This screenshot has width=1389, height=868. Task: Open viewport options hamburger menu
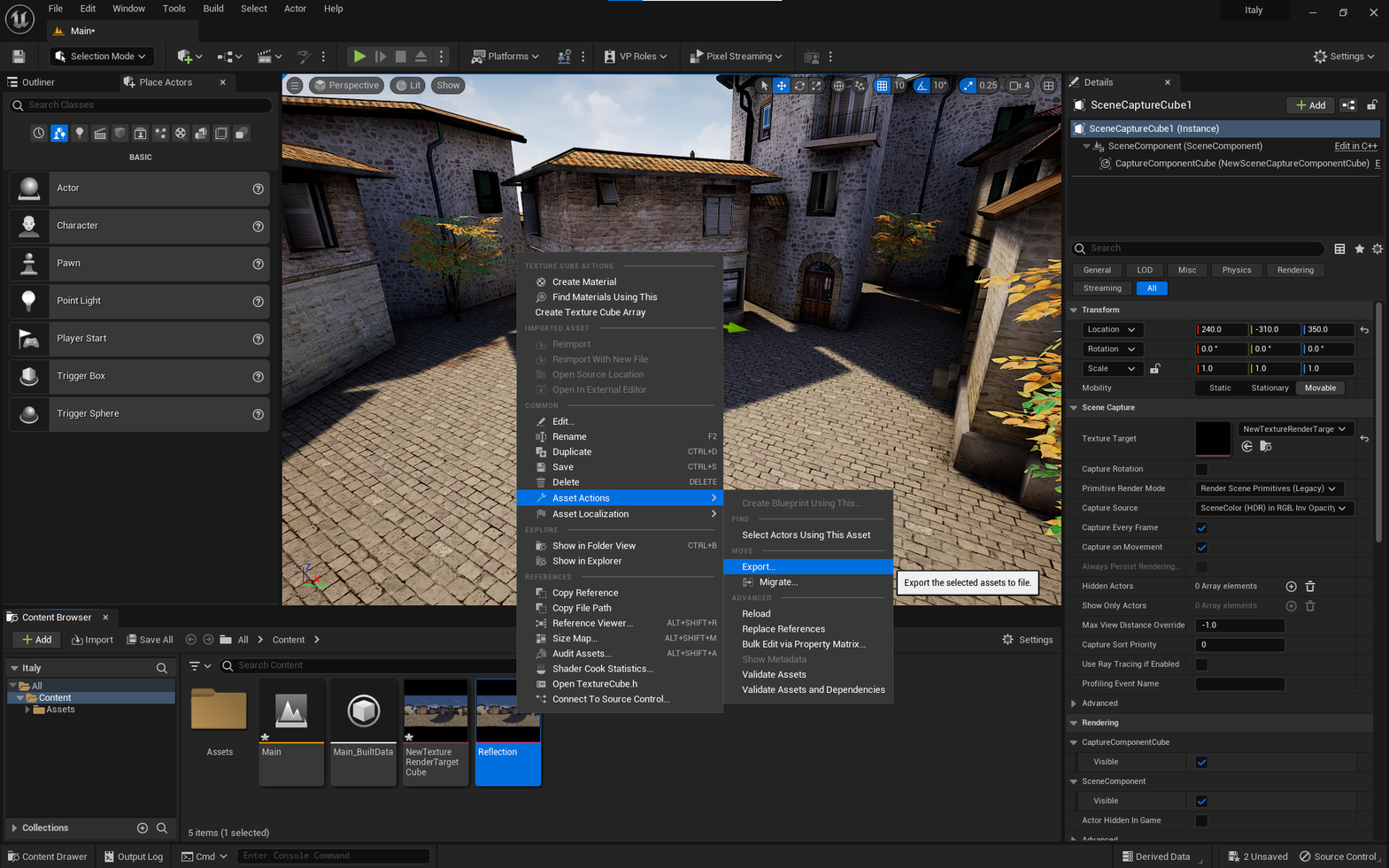pos(295,86)
